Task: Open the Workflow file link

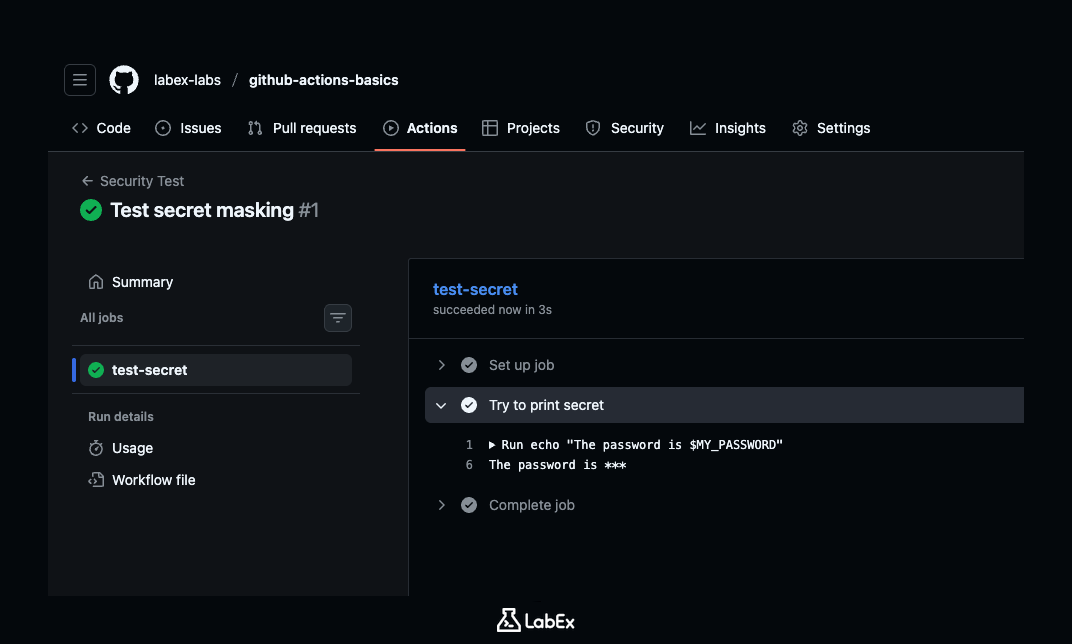Action: click(x=154, y=480)
